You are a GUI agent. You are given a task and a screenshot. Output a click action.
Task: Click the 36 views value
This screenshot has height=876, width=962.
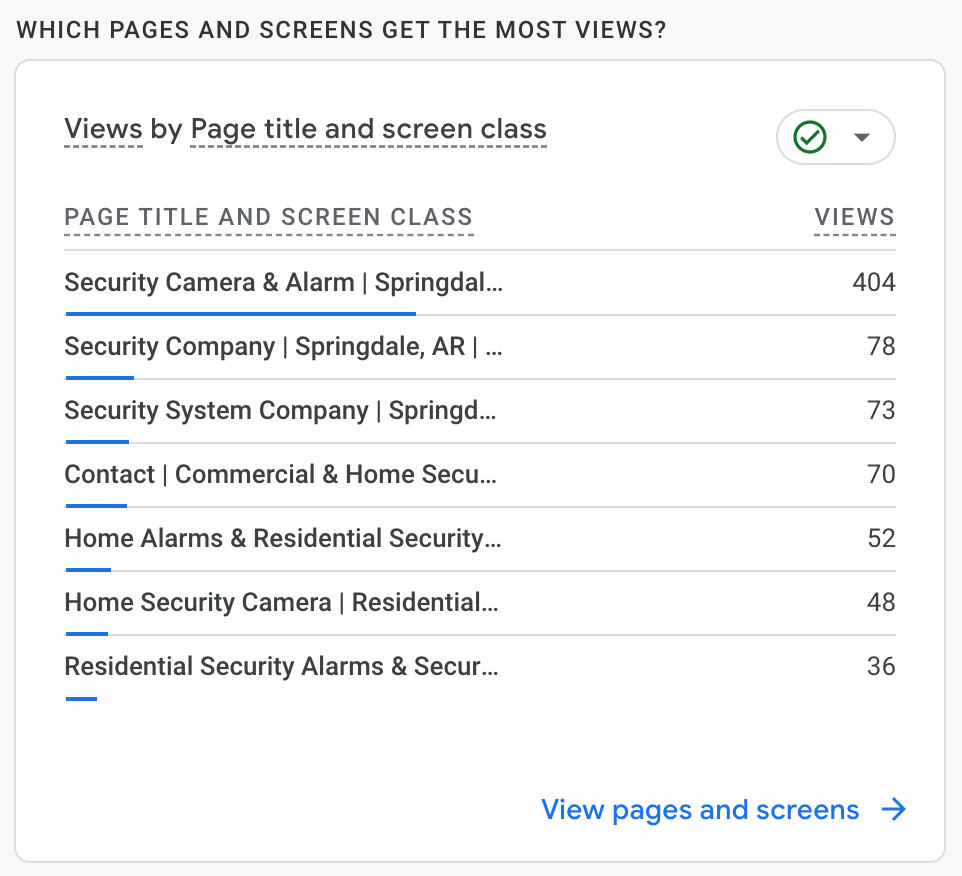pos(880,667)
